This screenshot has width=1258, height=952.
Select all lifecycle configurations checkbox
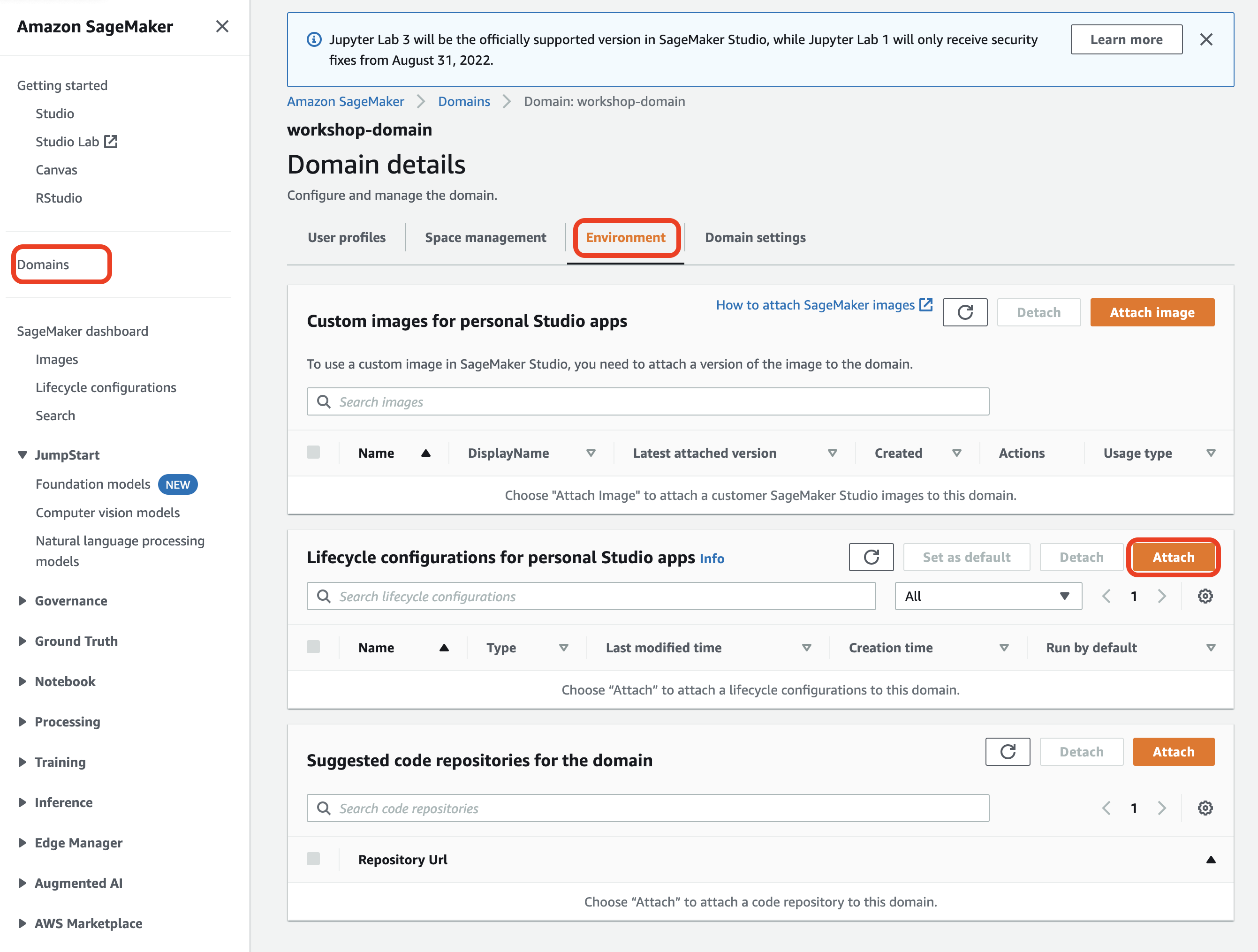coord(313,647)
